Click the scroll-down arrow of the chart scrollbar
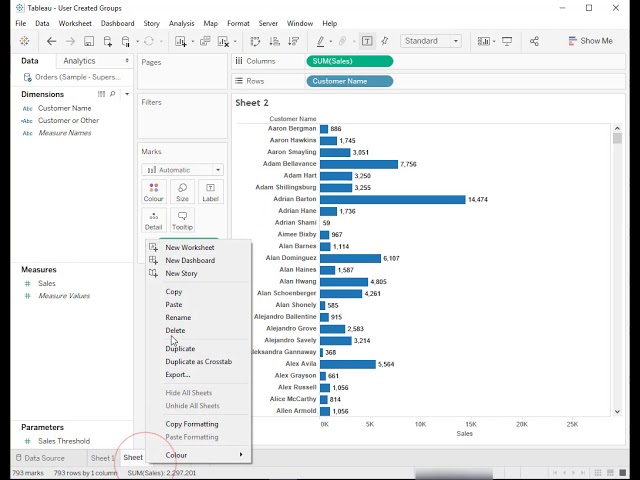The width and height of the screenshot is (640, 480). 617,412
